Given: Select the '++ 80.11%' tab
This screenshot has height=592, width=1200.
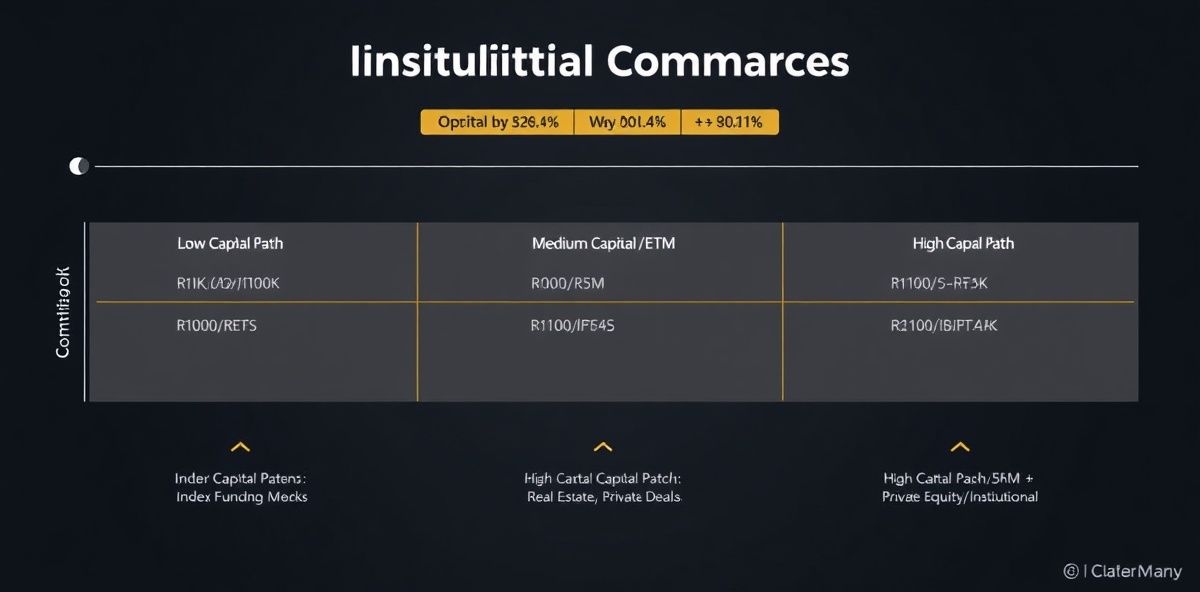Looking at the screenshot, I should (729, 123).
